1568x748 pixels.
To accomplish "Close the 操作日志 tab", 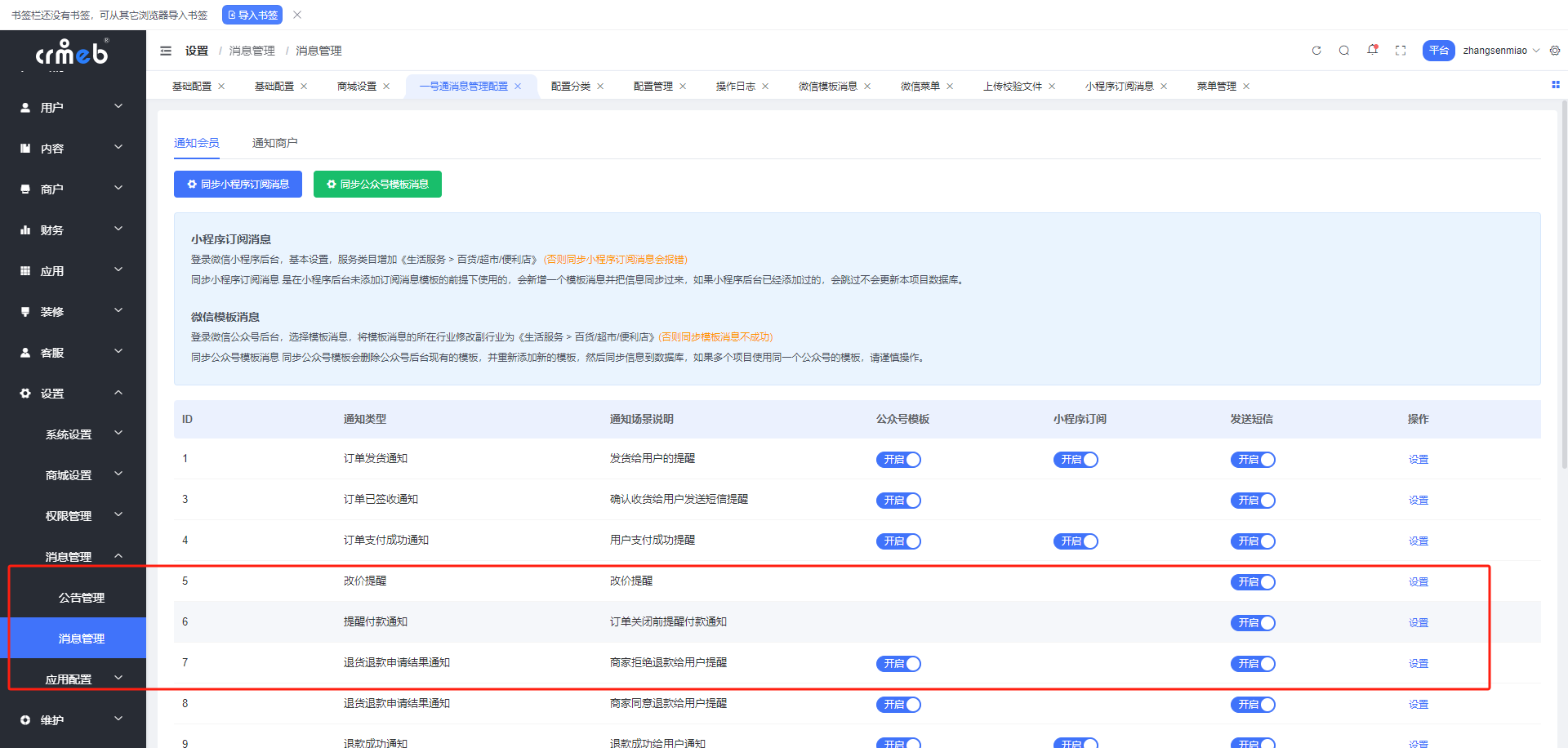I will click(765, 87).
